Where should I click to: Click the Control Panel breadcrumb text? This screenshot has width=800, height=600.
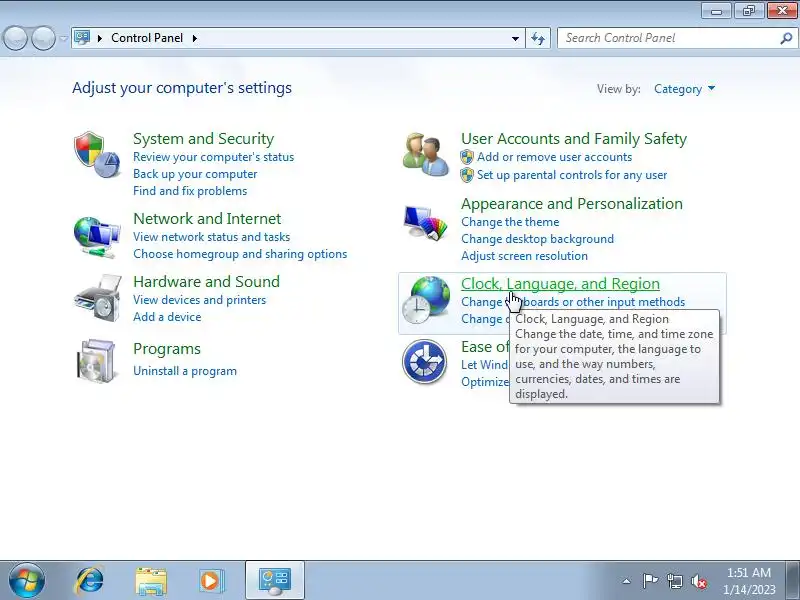click(x=147, y=38)
